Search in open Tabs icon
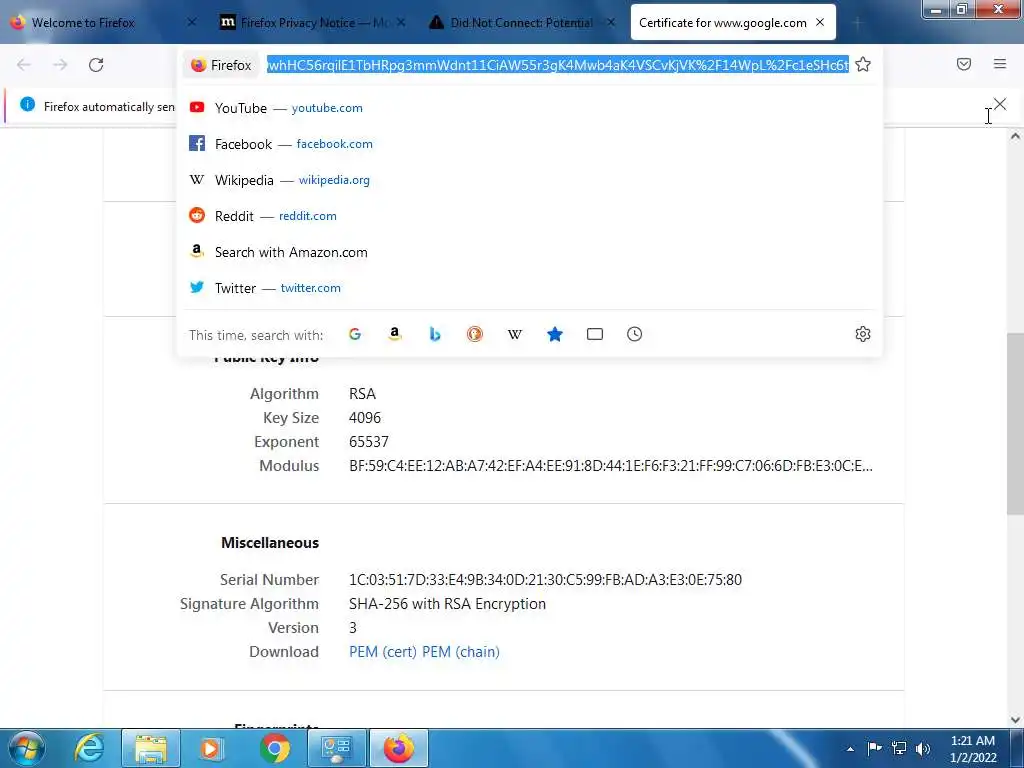 595,334
